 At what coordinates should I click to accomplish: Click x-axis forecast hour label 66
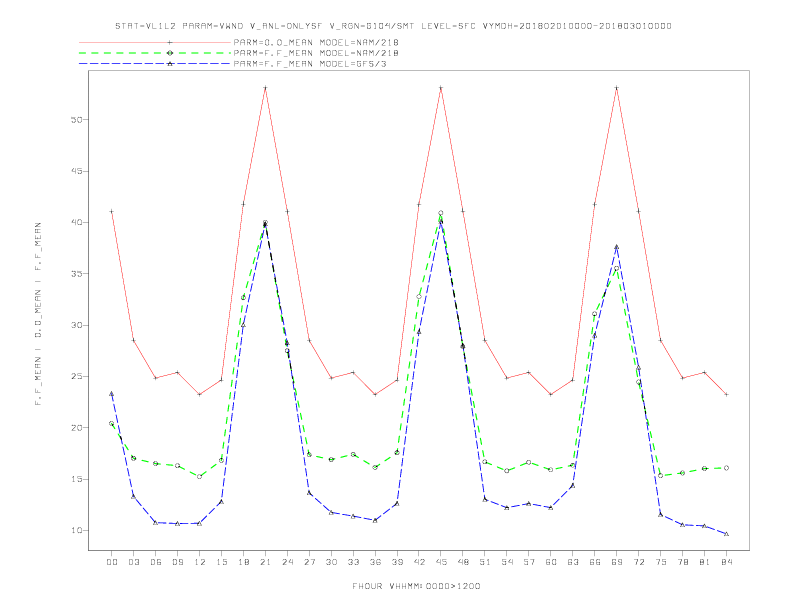595,562
